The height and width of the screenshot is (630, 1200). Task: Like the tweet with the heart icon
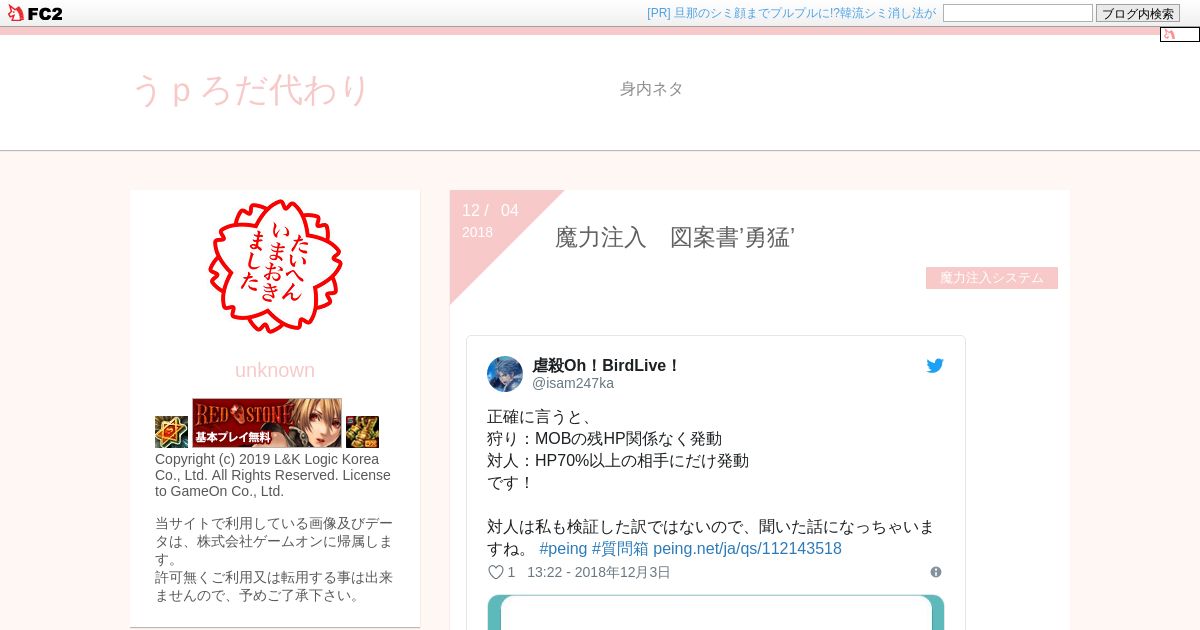pyautogui.click(x=496, y=572)
